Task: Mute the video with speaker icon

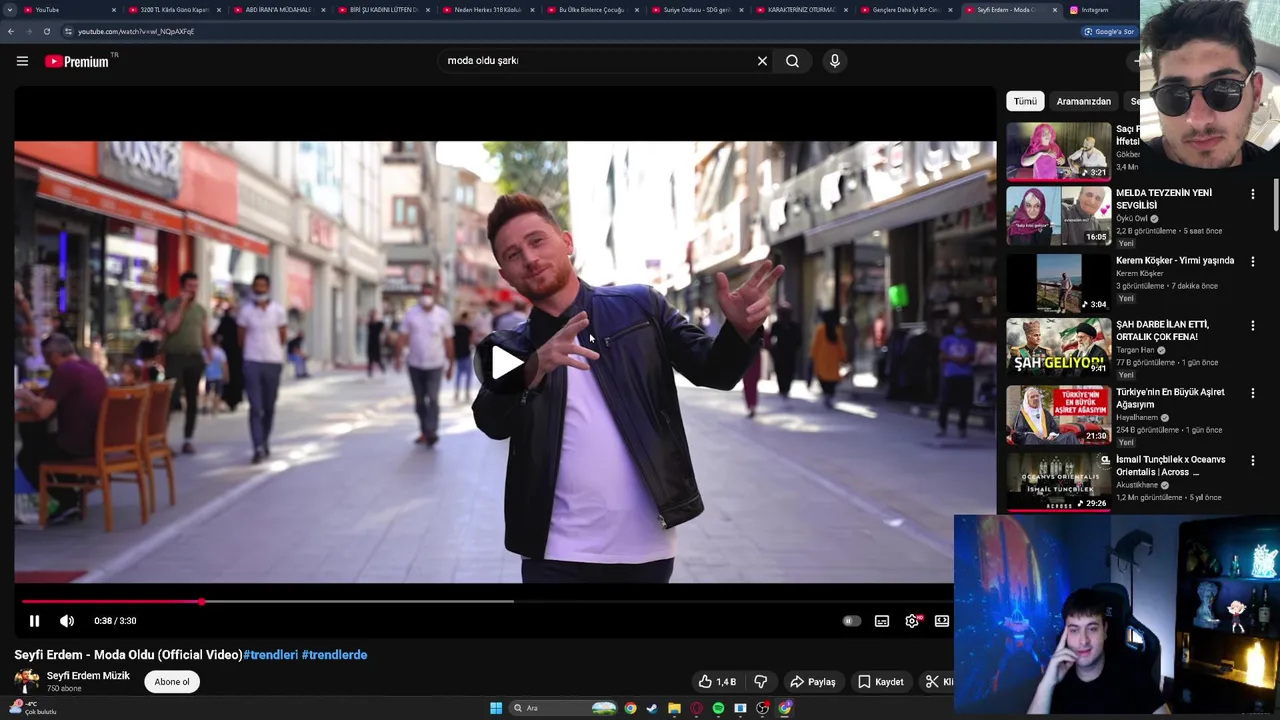Action: coord(67,621)
